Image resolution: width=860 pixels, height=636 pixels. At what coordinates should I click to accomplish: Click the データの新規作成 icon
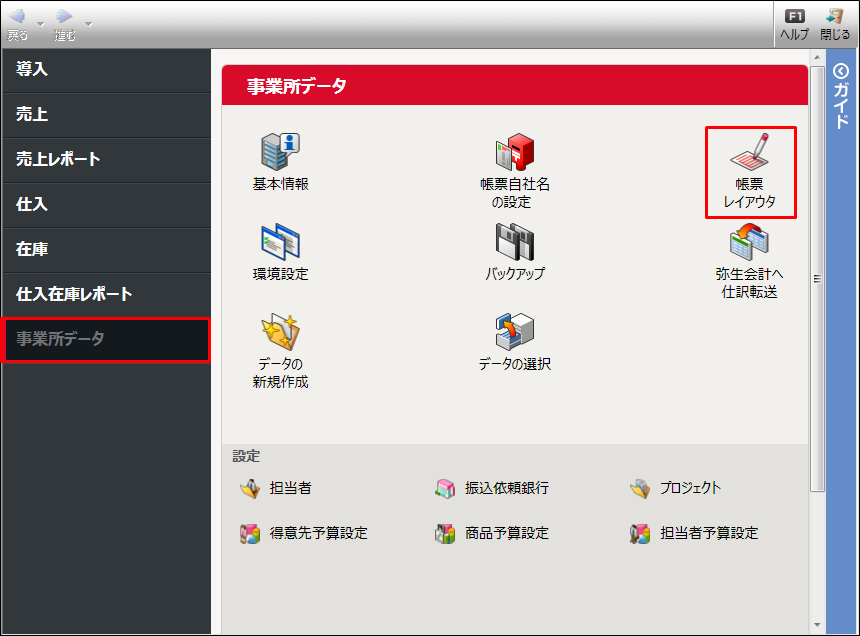click(280, 332)
